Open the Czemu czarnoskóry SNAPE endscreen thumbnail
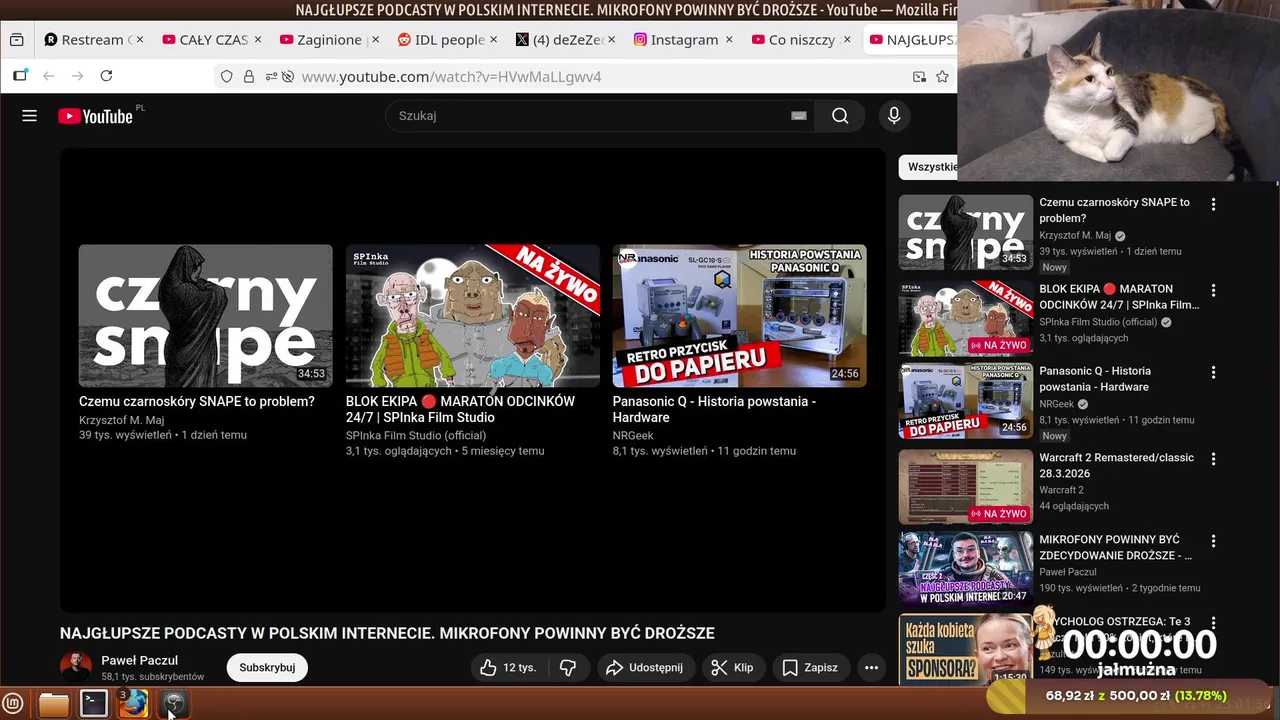The width and height of the screenshot is (1280, 720). pos(205,316)
